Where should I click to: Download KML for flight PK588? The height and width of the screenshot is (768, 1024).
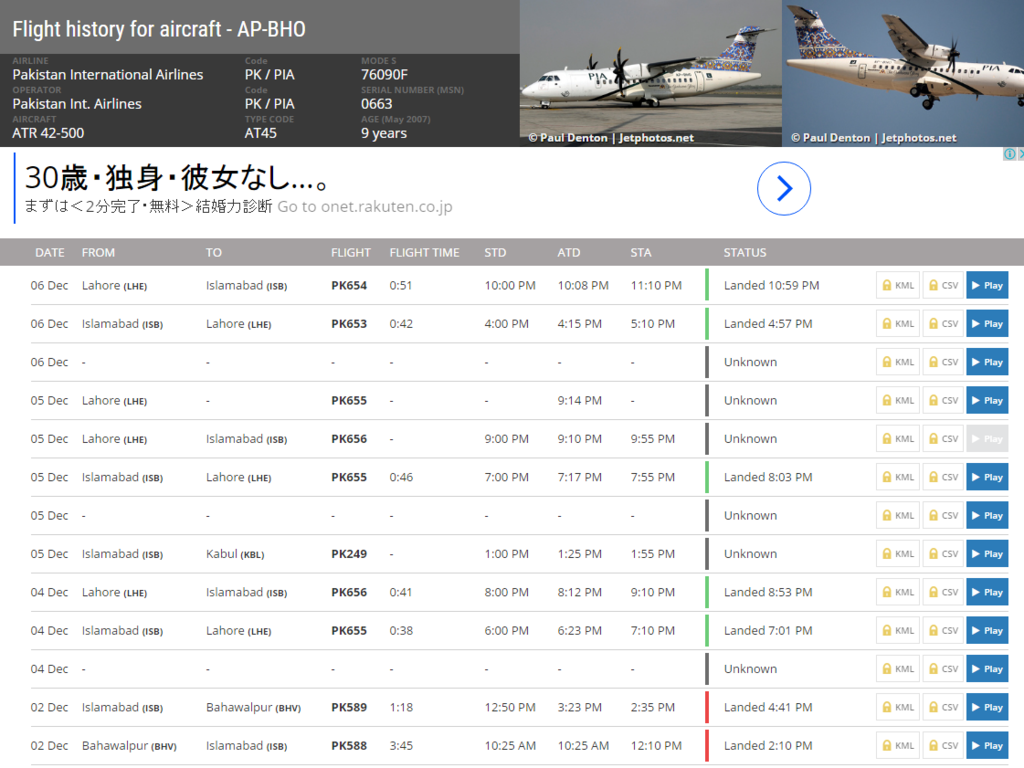[x=898, y=746]
